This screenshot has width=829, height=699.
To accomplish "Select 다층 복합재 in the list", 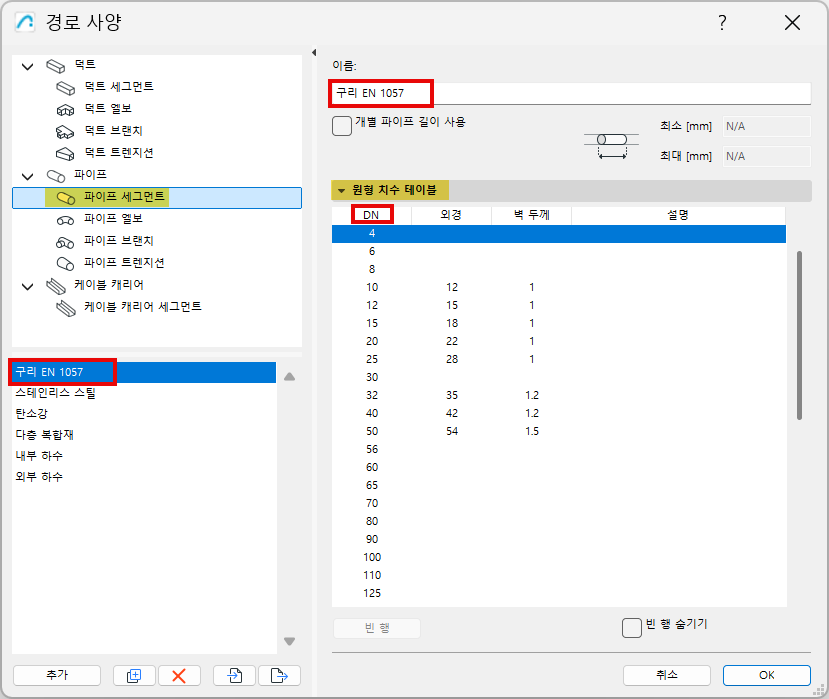I will click(144, 435).
